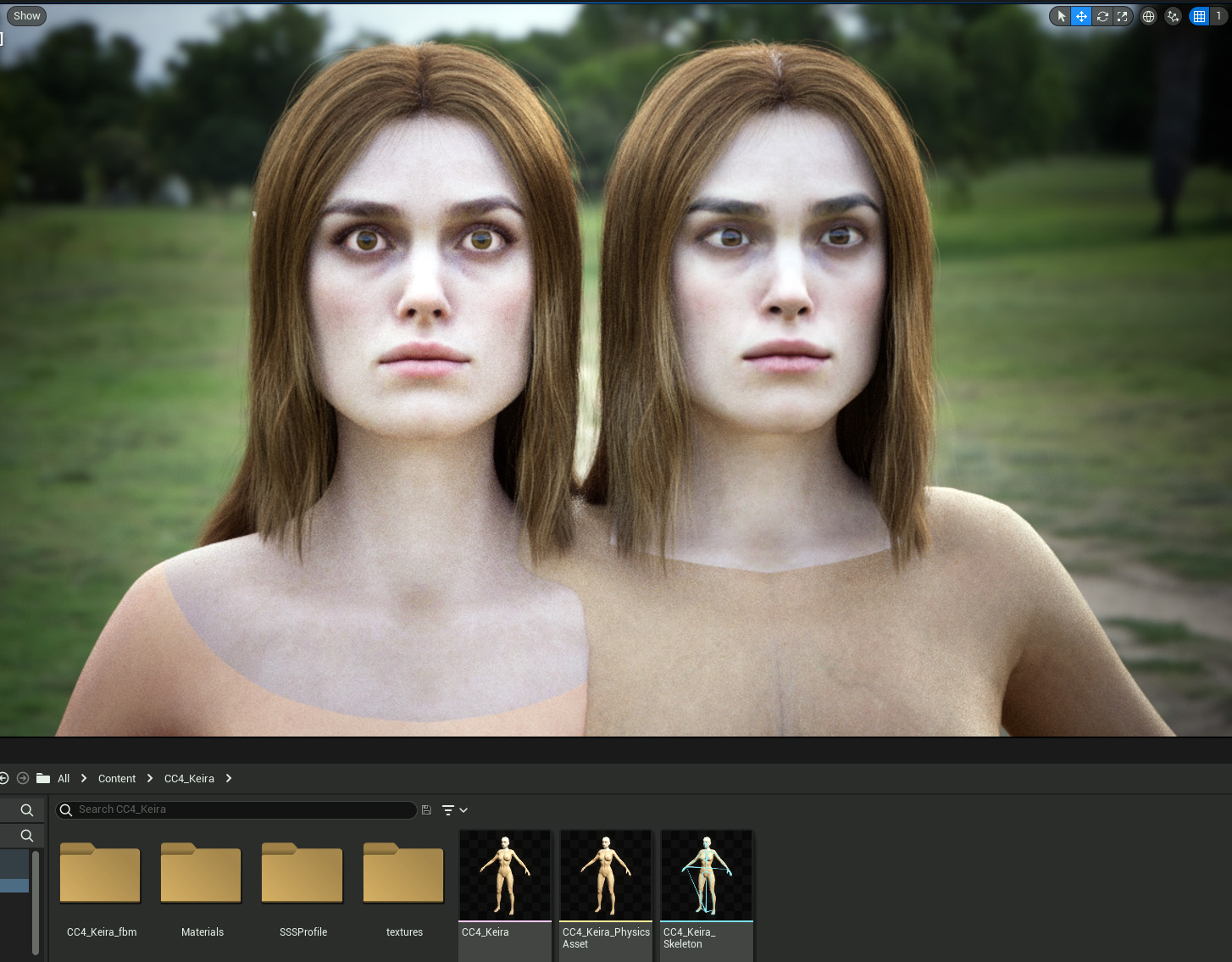Open the grid snap size value 1
This screenshot has height=962, width=1232.
pos(1218,16)
